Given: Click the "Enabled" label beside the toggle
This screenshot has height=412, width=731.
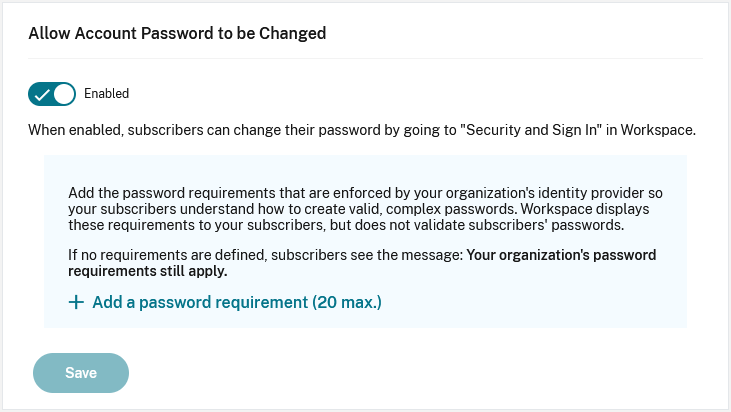Looking at the screenshot, I should tap(107, 94).
